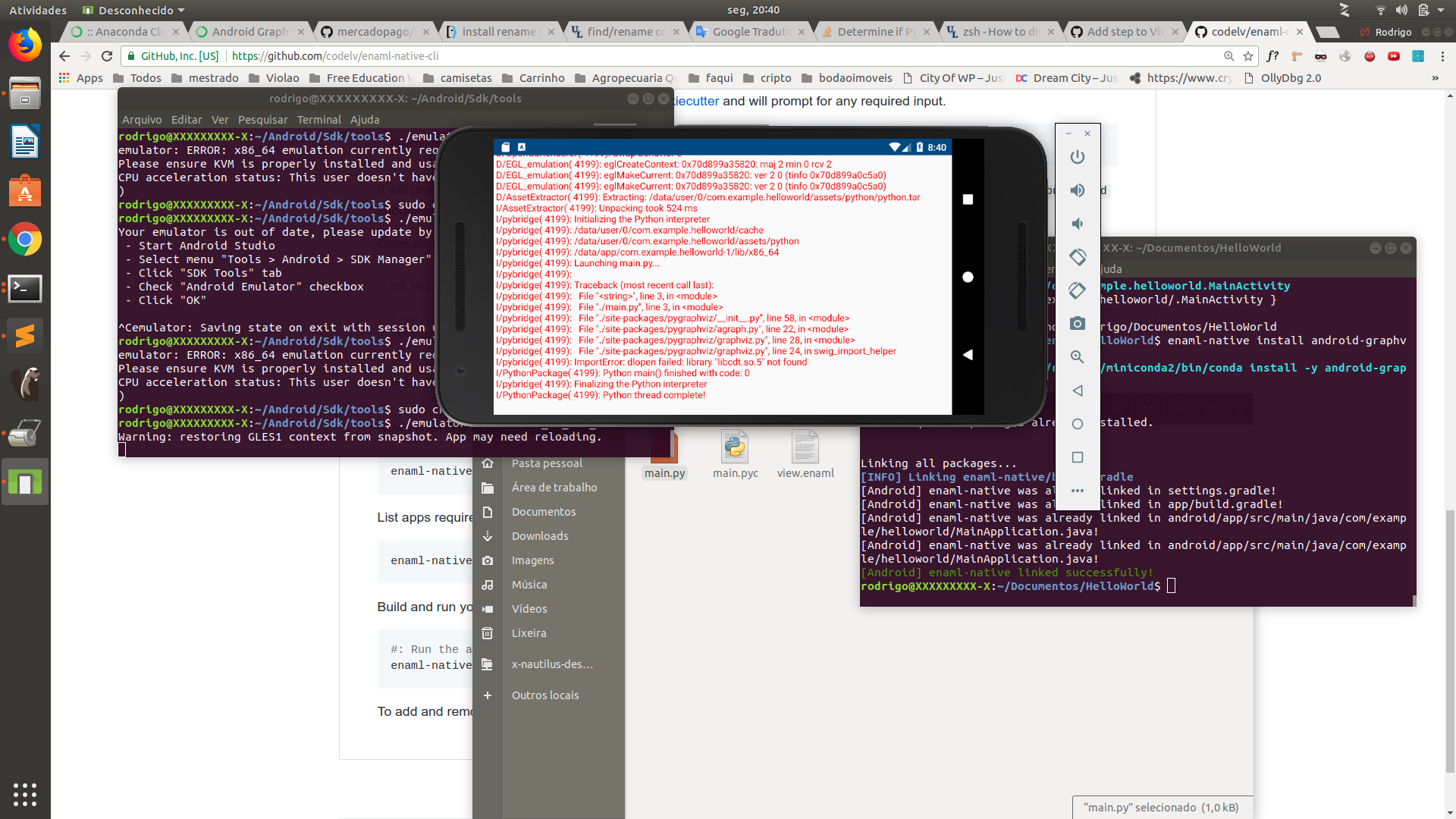The image size is (1456, 819).
Task: Click the emulator power button icon
Action: 1077,157
